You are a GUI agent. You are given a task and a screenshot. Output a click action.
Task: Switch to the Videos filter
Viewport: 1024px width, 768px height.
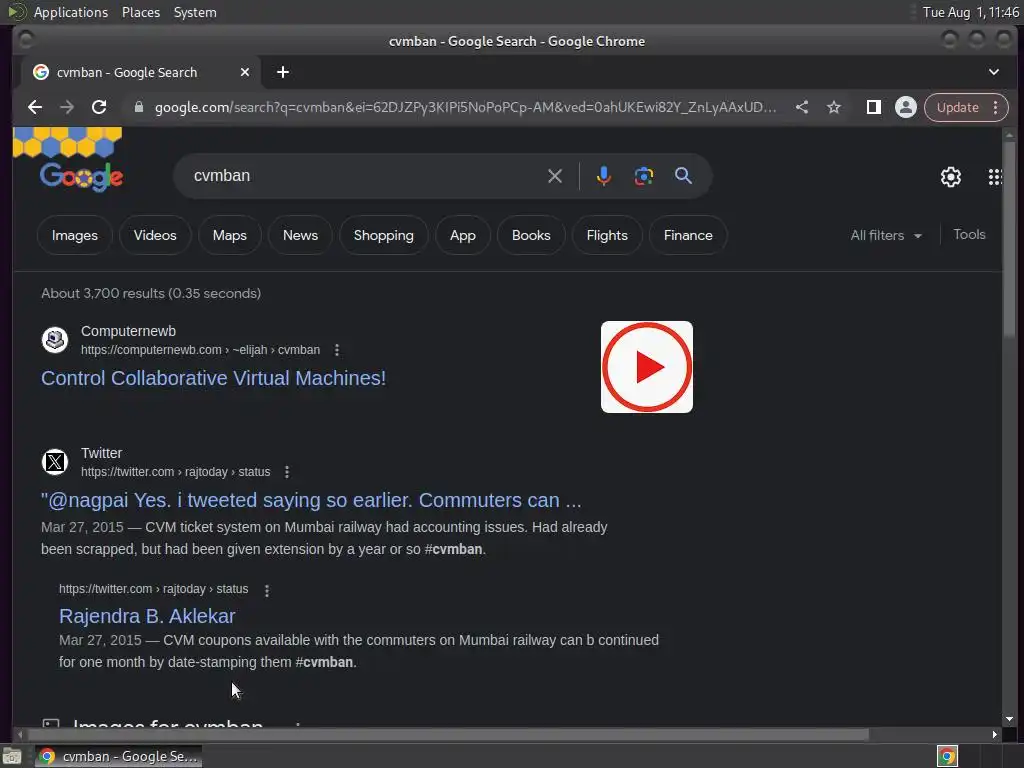pyautogui.click(x=155, y=235)
